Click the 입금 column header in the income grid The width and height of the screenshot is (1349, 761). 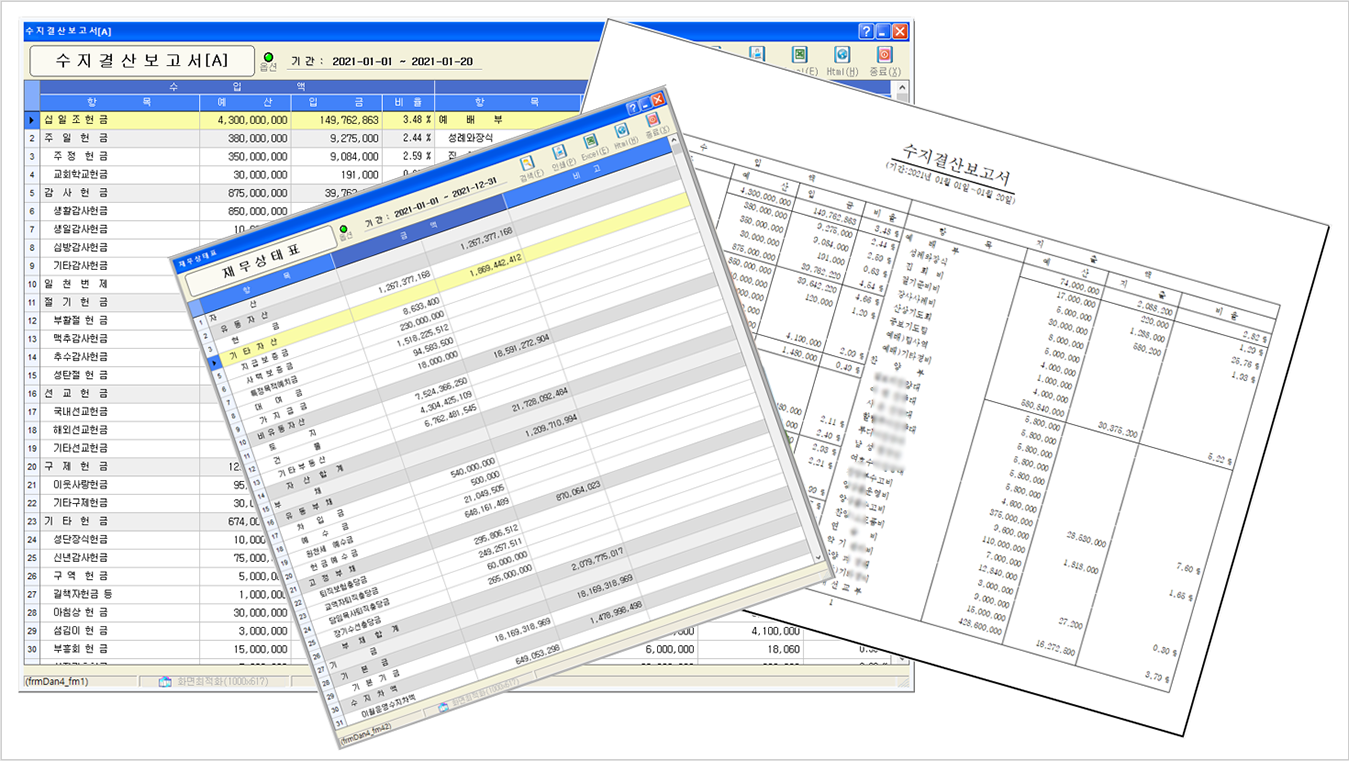click(x=336, y=102)
